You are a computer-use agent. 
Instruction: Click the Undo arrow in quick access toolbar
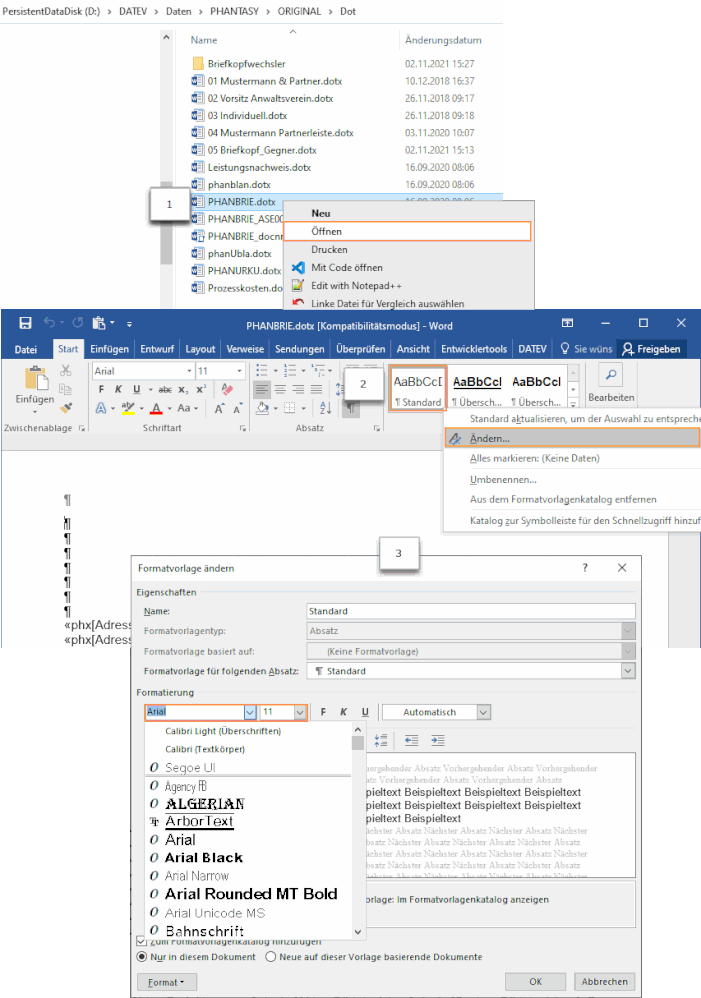pyautogui.click(x=49, y=323)
